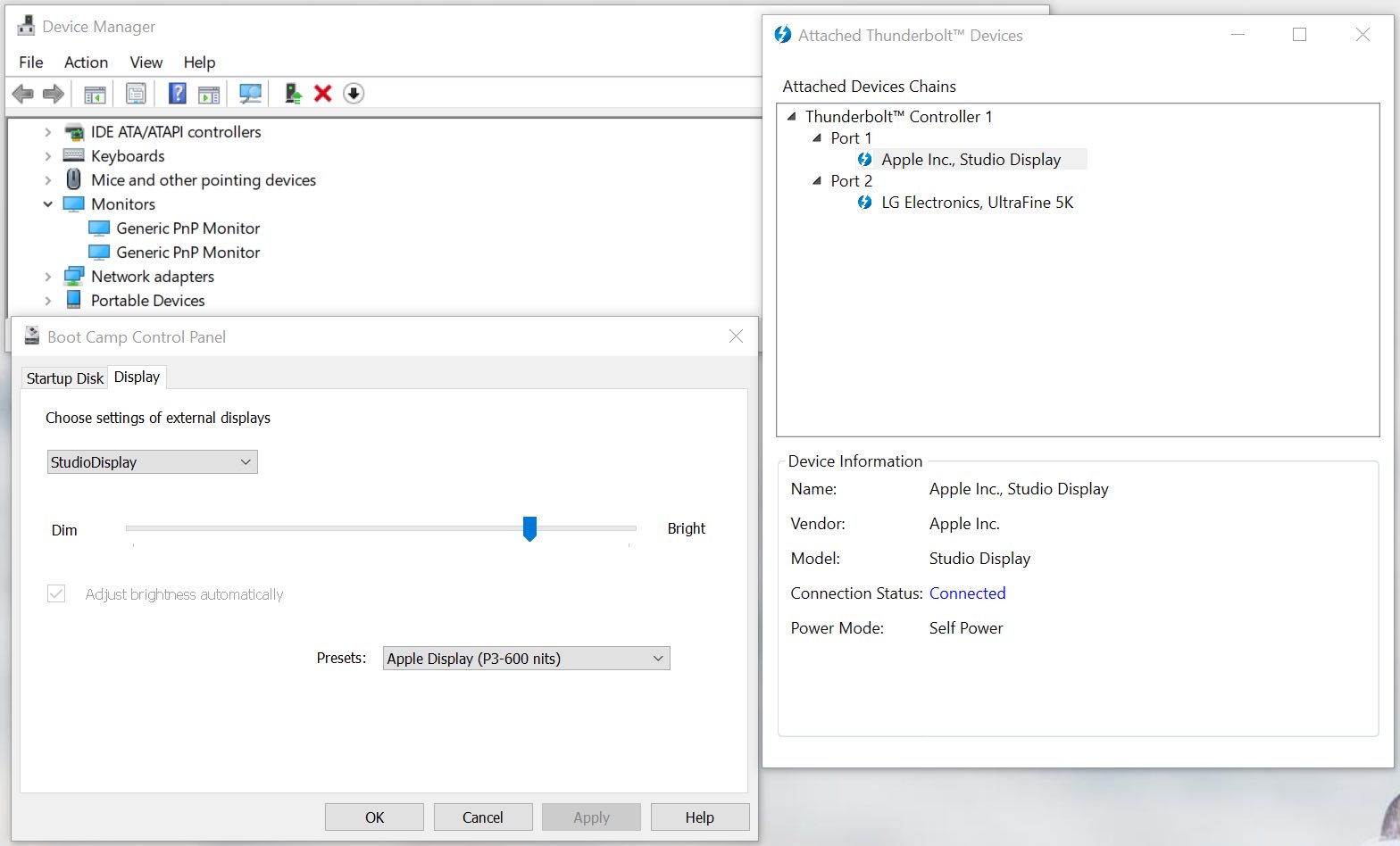Viewport: 1400px width, 846px height.
Task: Expand Mice and other pointing devices node
Action: (48, 180)
